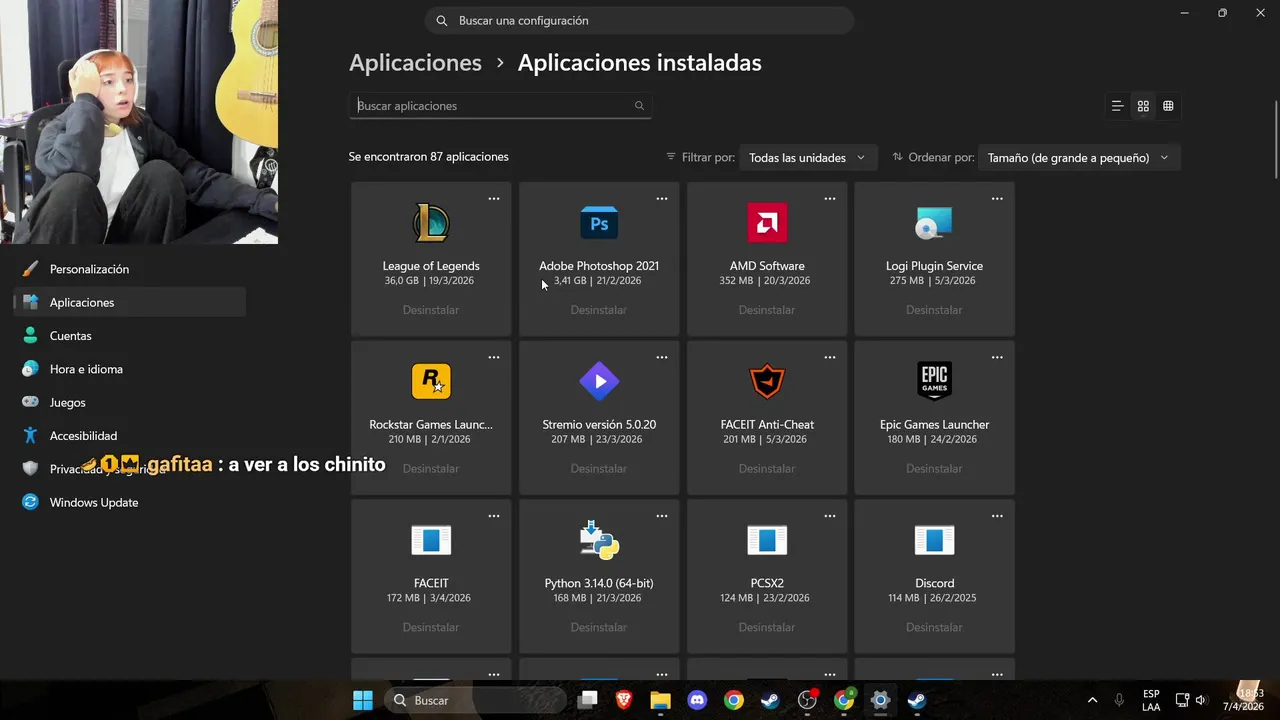Open Adobe Photoshop 2021 three-dot options
Screen dimensions: 1280x720
(x=662, y=199)
